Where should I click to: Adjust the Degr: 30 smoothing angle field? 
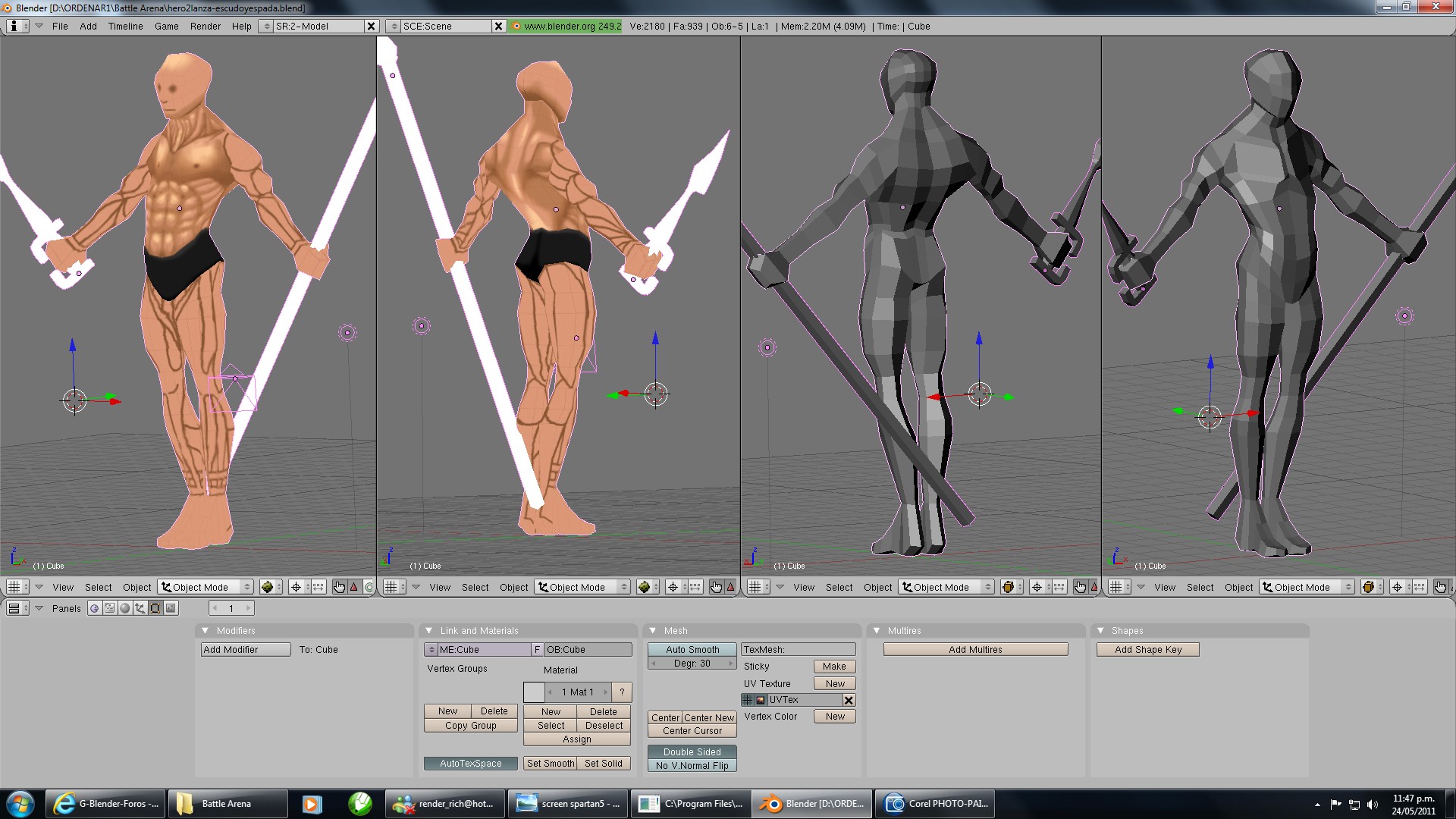[692, 664]
